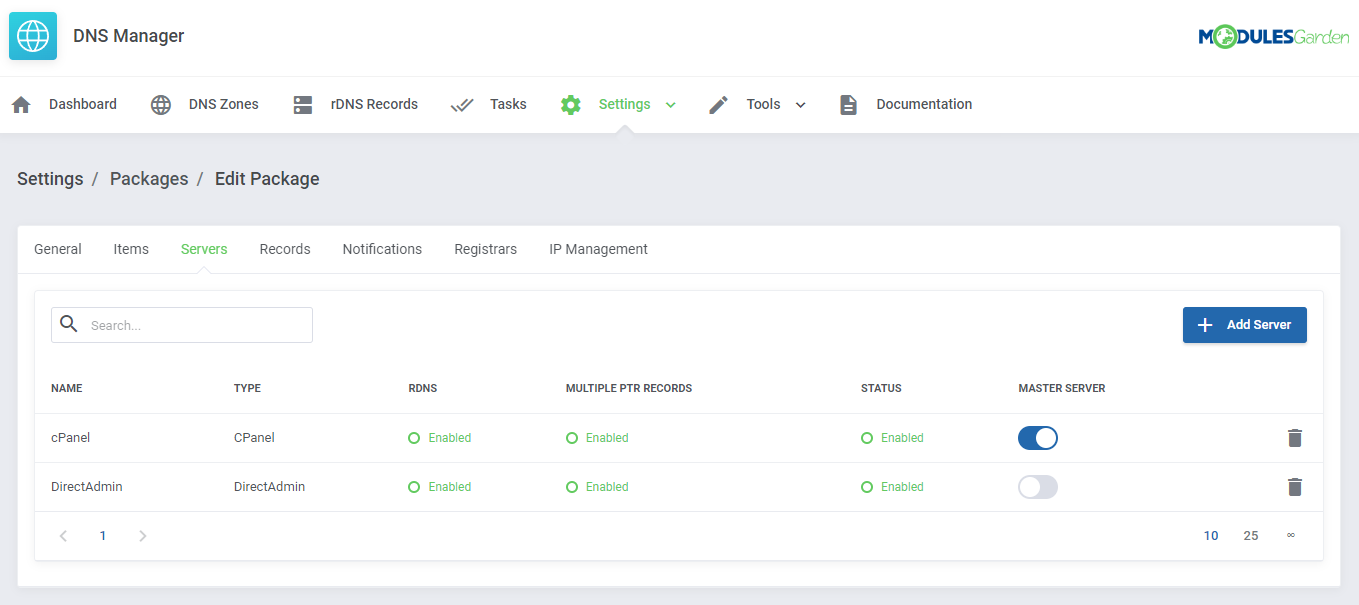Go to Packages via the breadcrumb link
This screenshot has width=1359, height=605.
pos(149,178)
